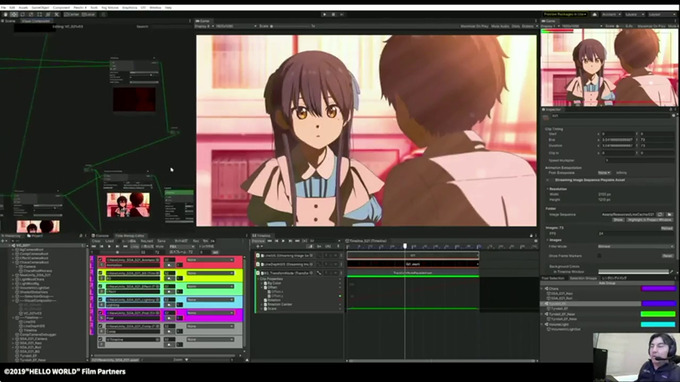Adjust the Game view Scale slider
Viewport: 680px width, 382px height.
tap(291, 26)
